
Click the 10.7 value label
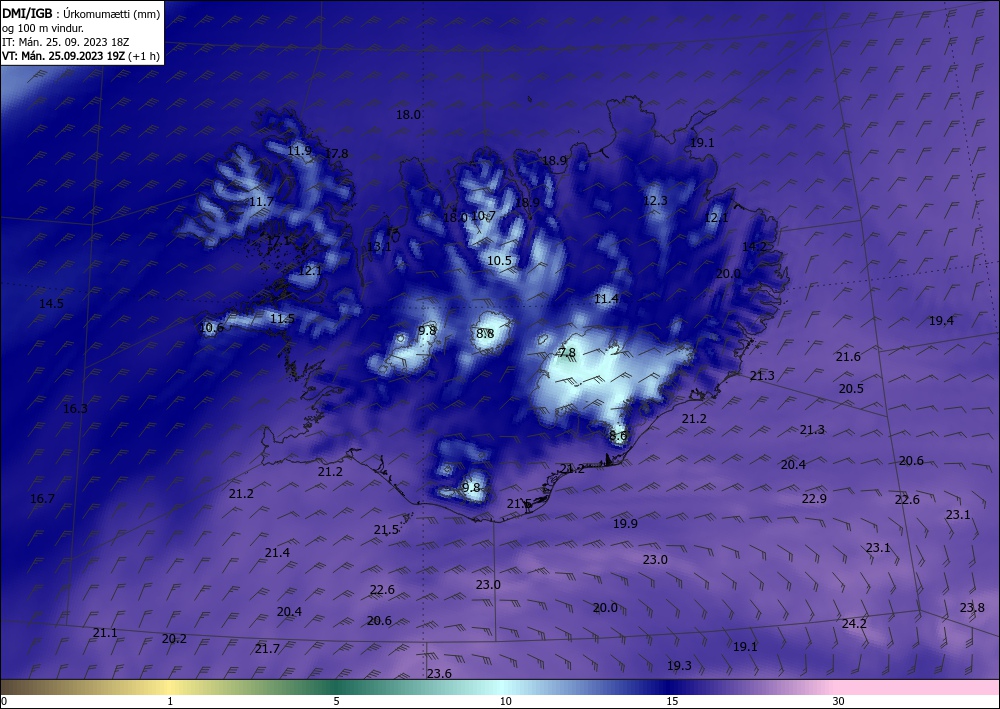483,216
